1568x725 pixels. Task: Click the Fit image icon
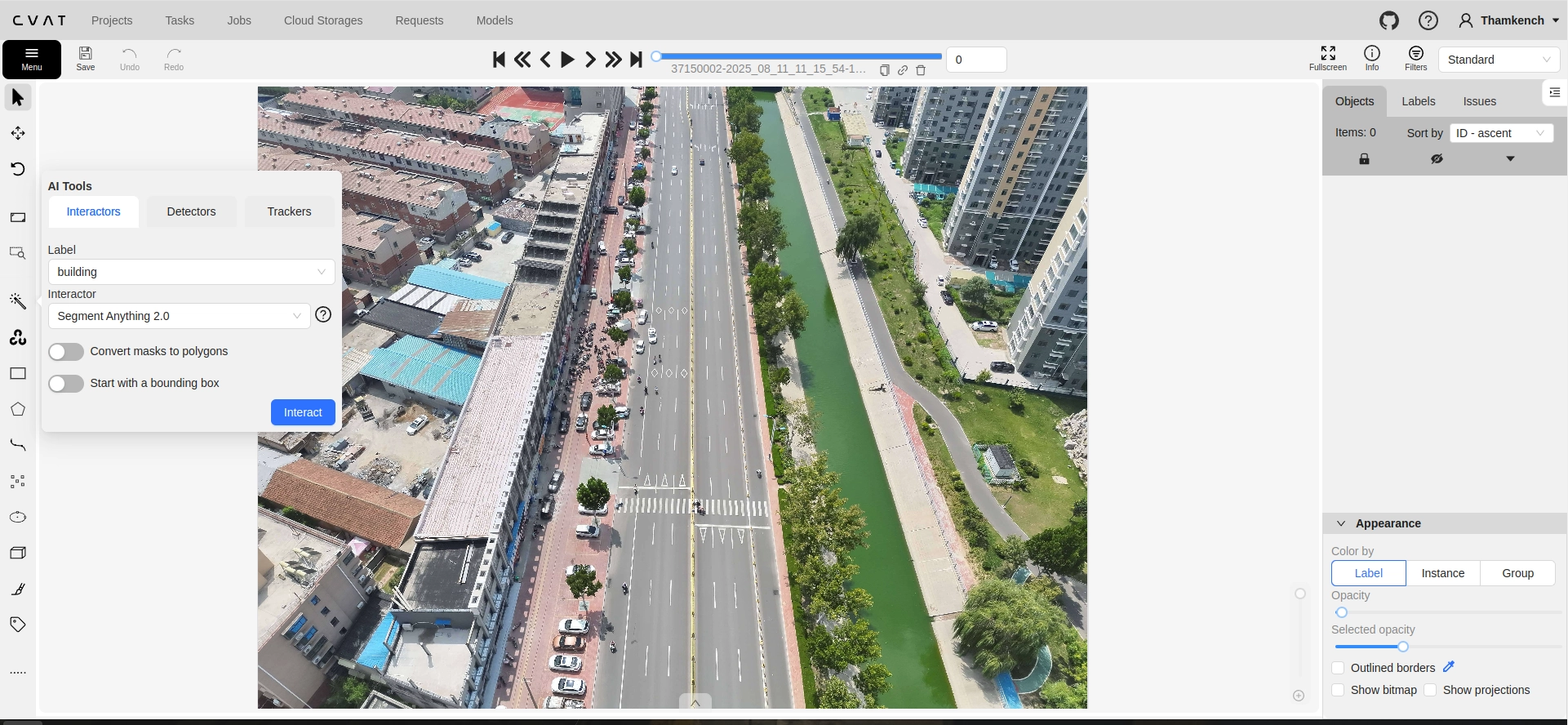click(x=18, y=217)
